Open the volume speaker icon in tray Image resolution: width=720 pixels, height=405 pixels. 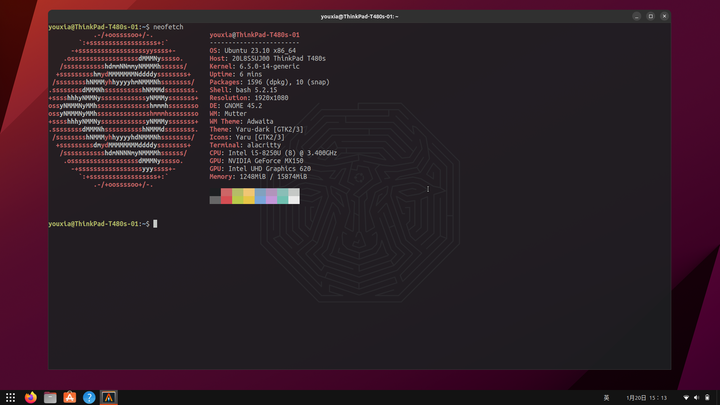pyautogui.click(x=697, y=398)
